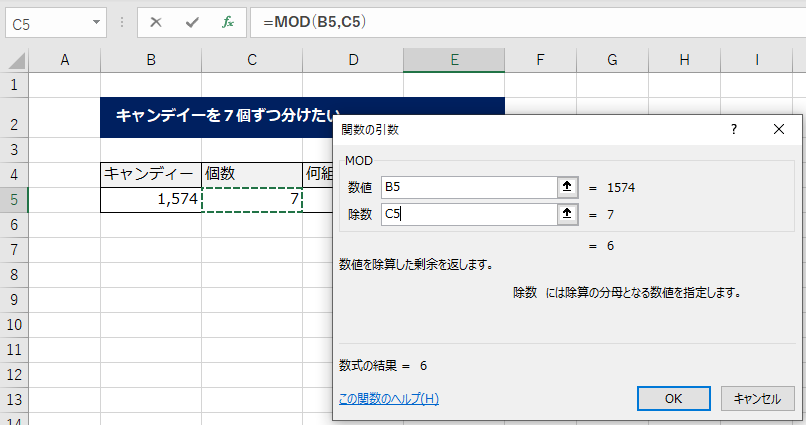The width and height of the screenshot is (806, 425).
Task: Collapse dialog using 数値 range selector icon
Action: coord(568,187)
